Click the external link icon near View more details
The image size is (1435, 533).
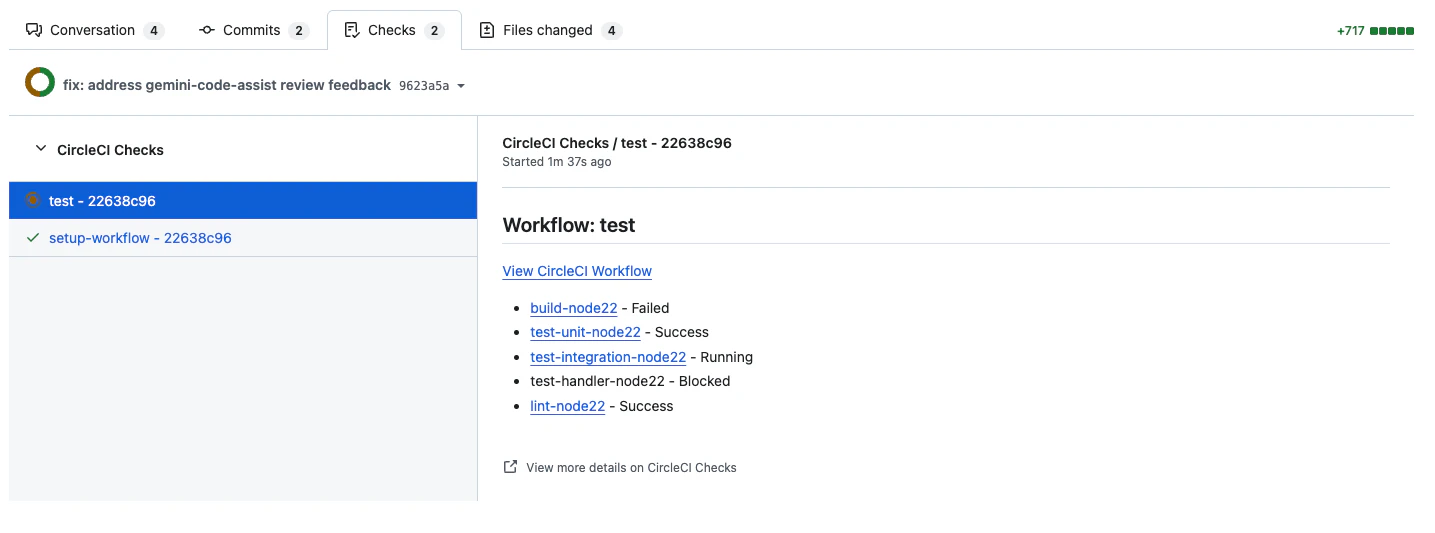[x=510, y=466]
